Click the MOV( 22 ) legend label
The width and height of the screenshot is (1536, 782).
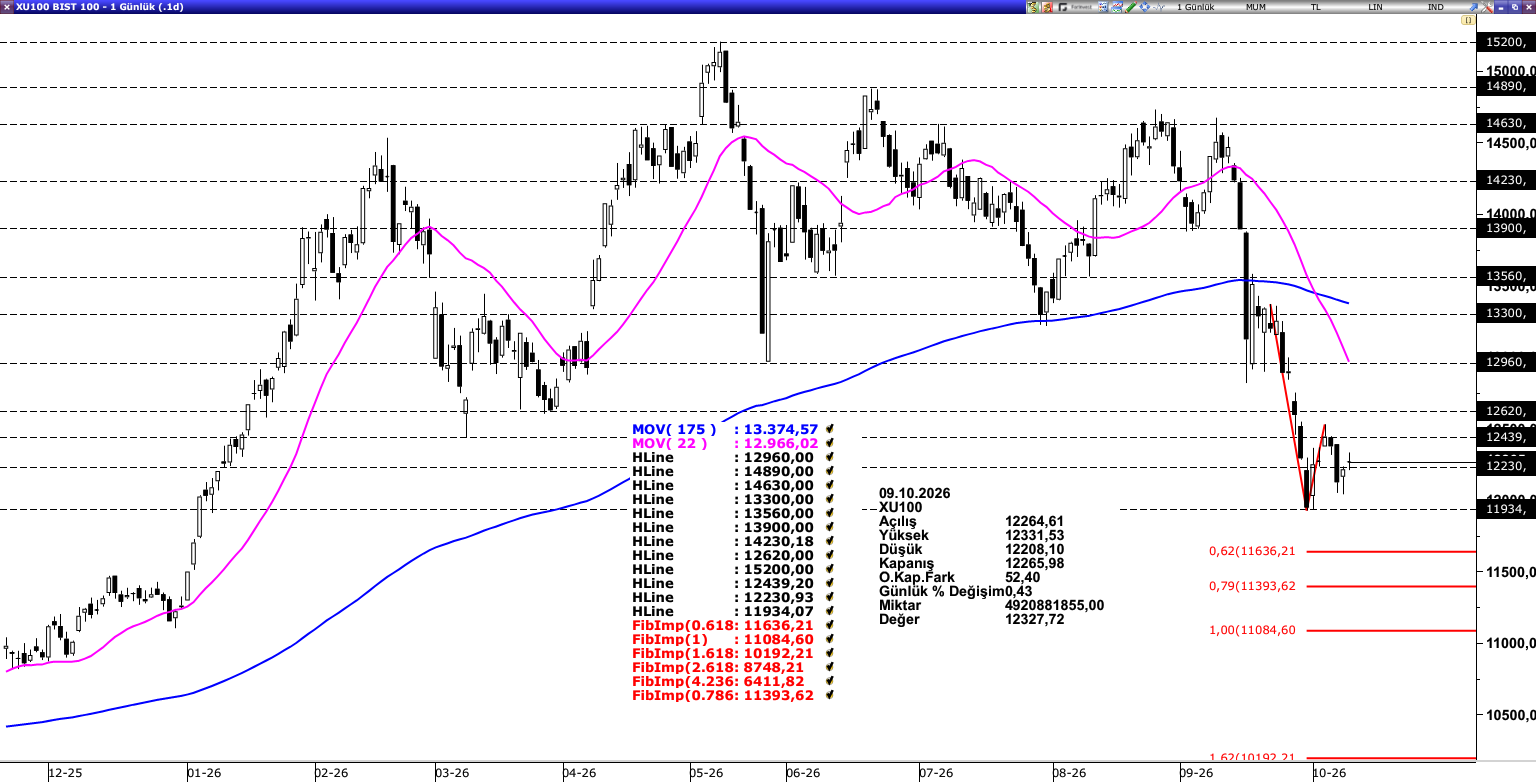(670, 443)
